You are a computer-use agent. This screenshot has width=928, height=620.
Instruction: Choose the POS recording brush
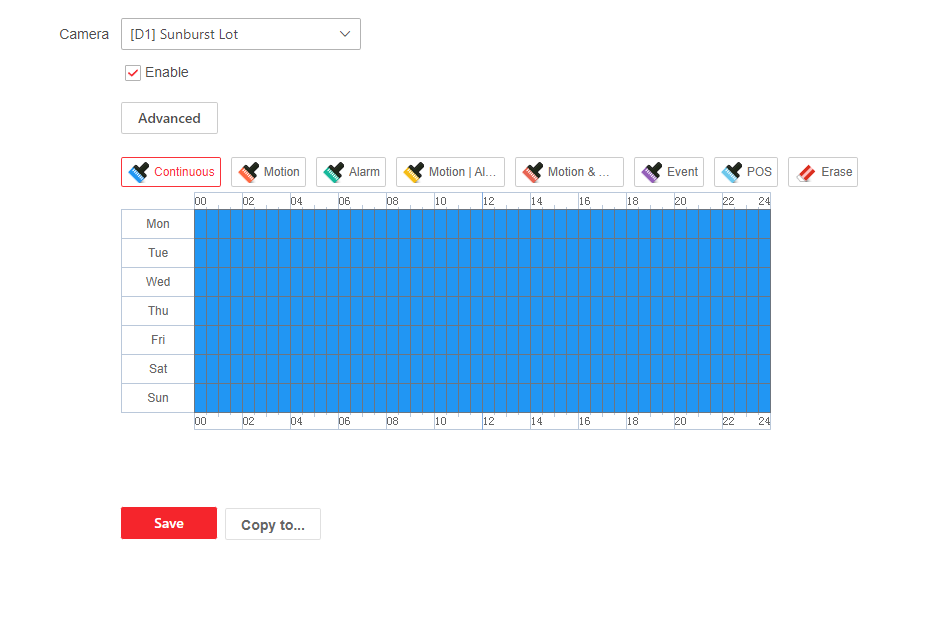pos(746,172)
